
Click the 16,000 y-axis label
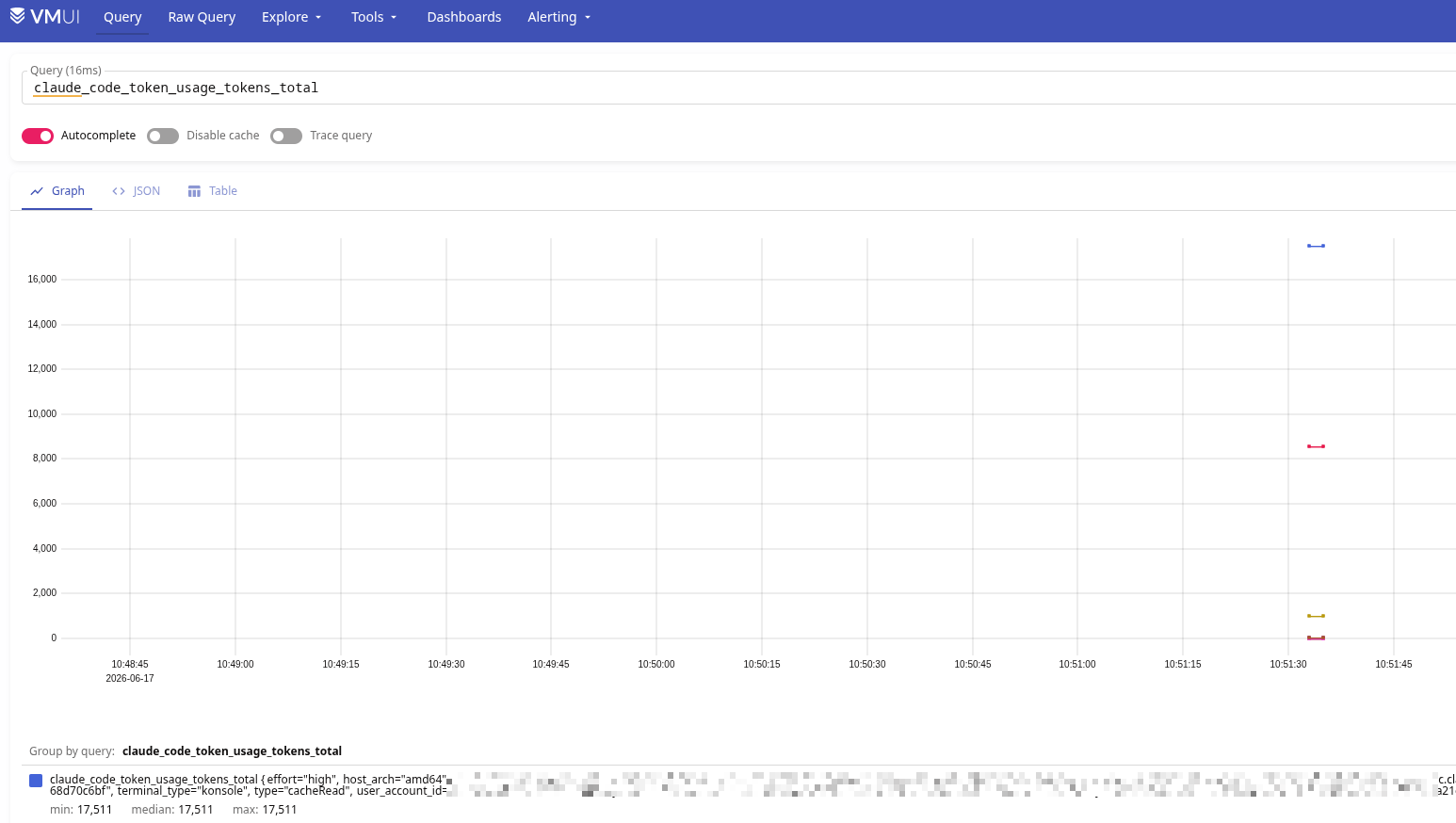click(x=42, y=280)
